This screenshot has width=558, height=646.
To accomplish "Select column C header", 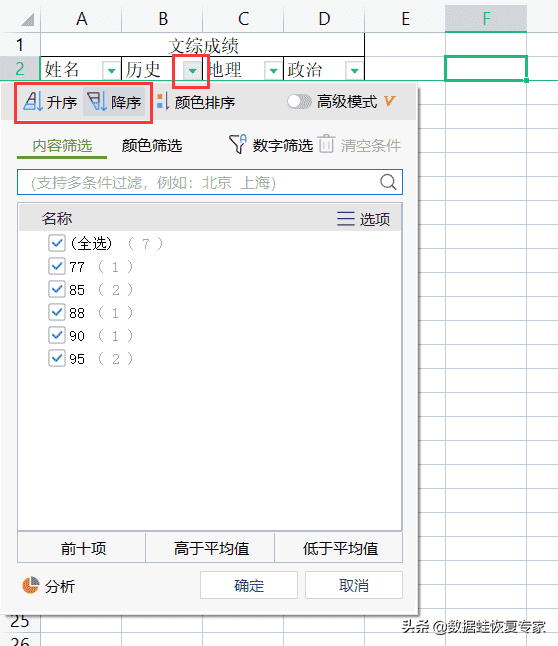I will (243, 19).
